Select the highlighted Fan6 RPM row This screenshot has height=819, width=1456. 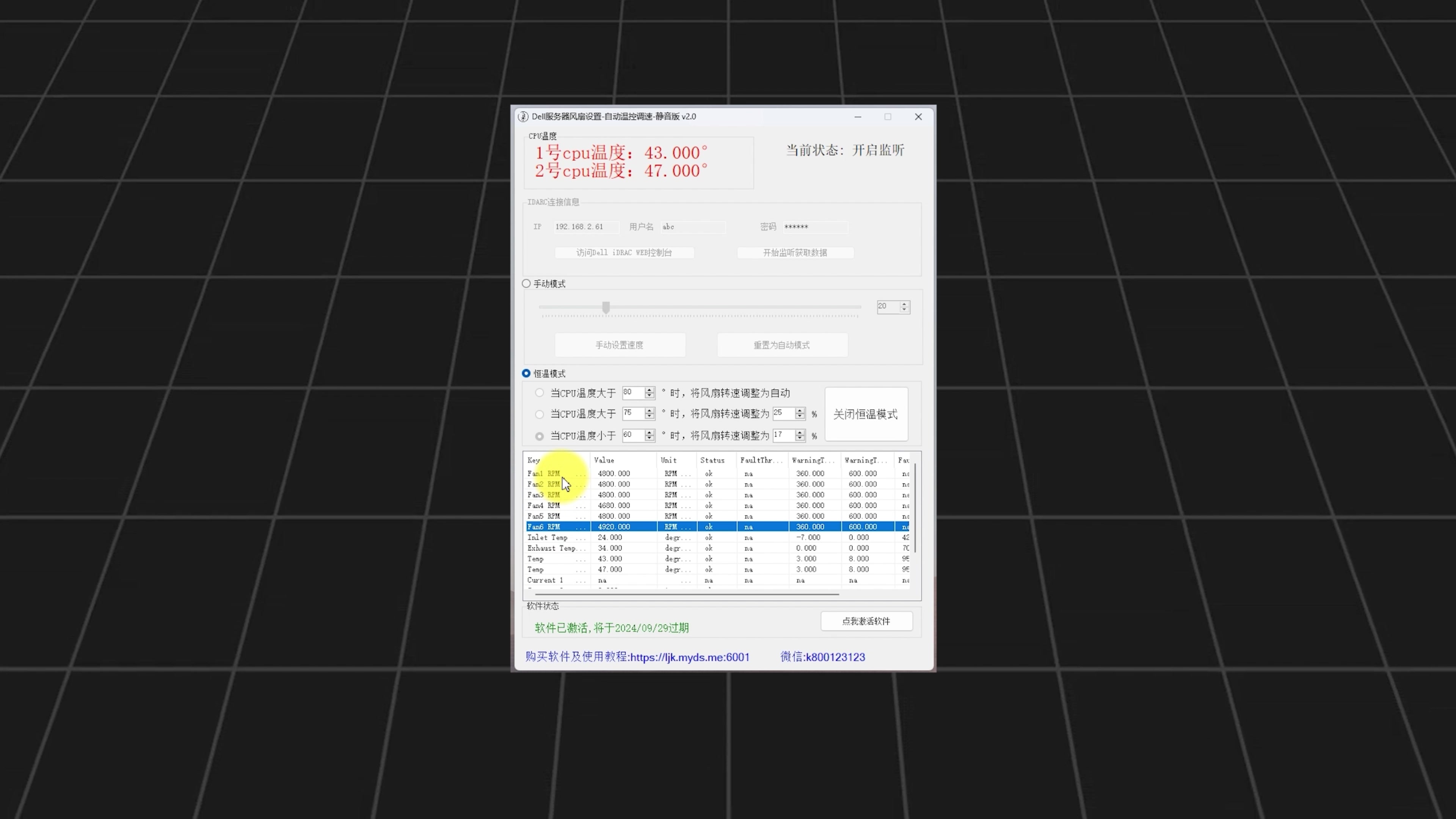pos(718,527)
